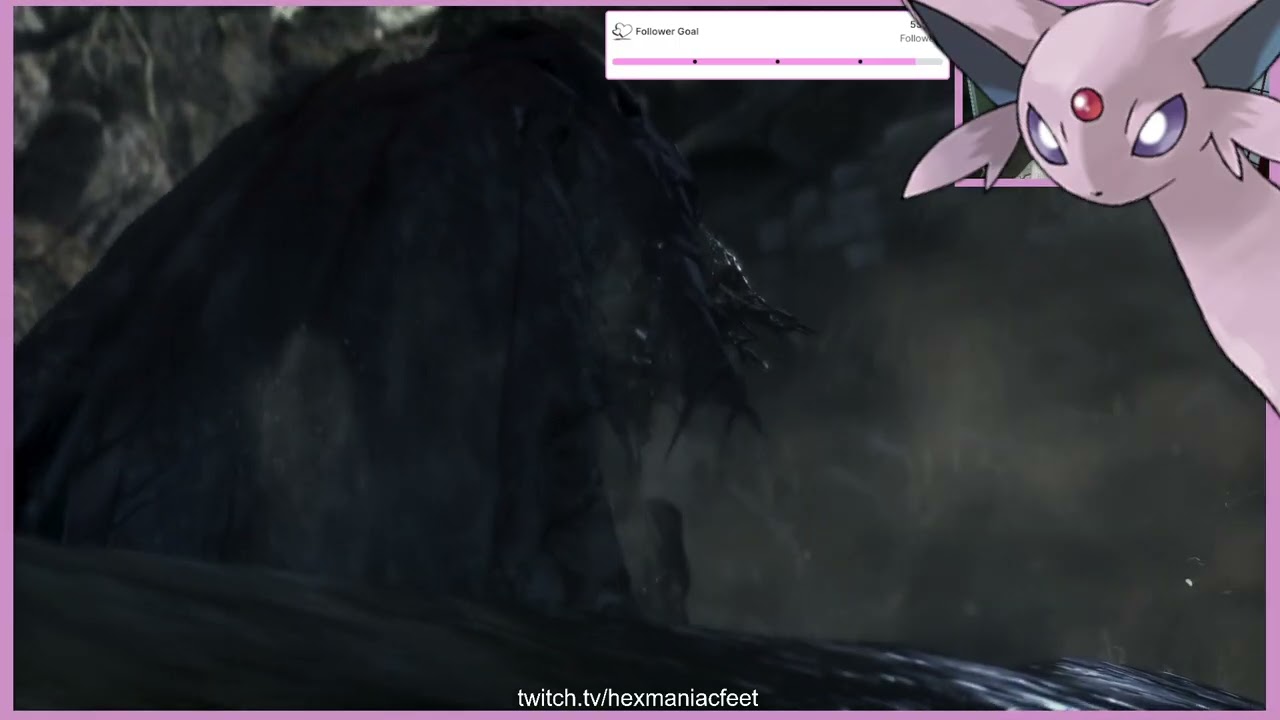The image size is (1280, 720).
Task: Click the red gem on Espeon's forehead
Action: tap(1087, 103)
